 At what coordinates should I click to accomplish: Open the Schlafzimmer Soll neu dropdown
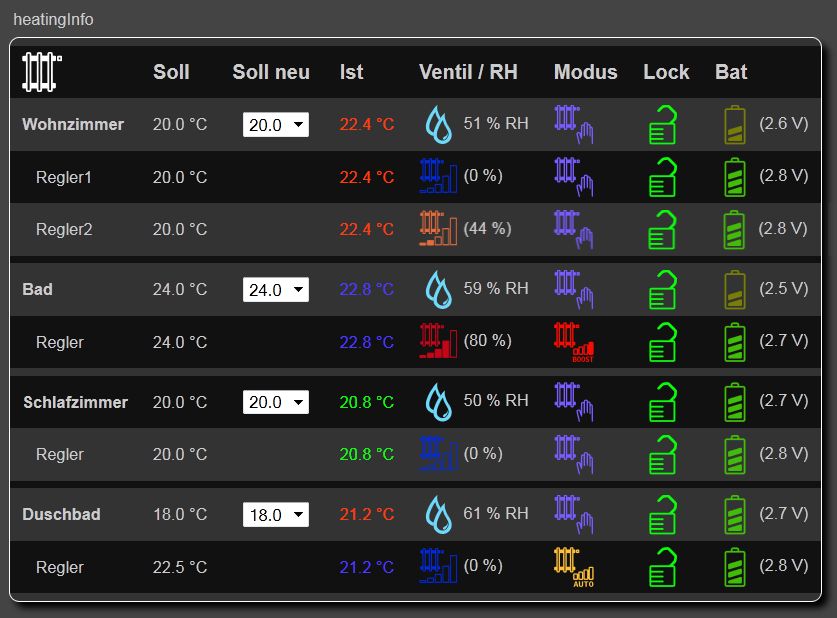[x=276, y=401]
